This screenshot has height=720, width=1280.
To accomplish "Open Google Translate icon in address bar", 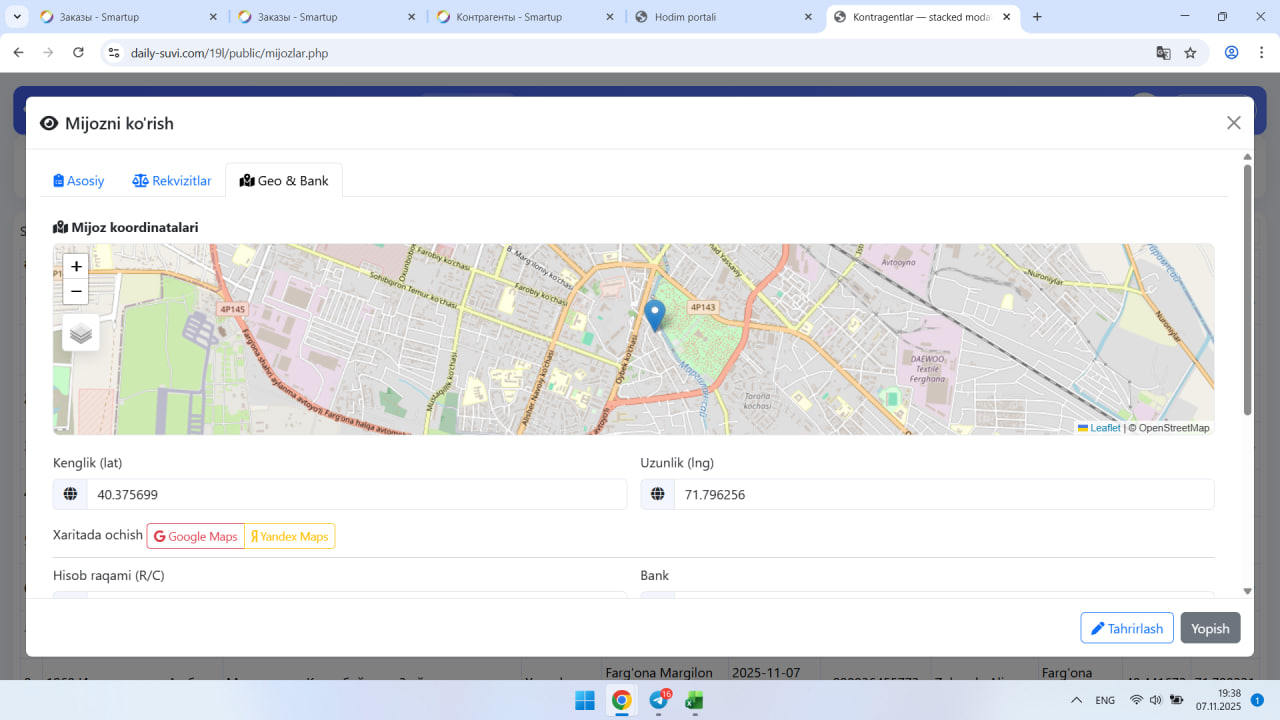I will [1163, 53].
